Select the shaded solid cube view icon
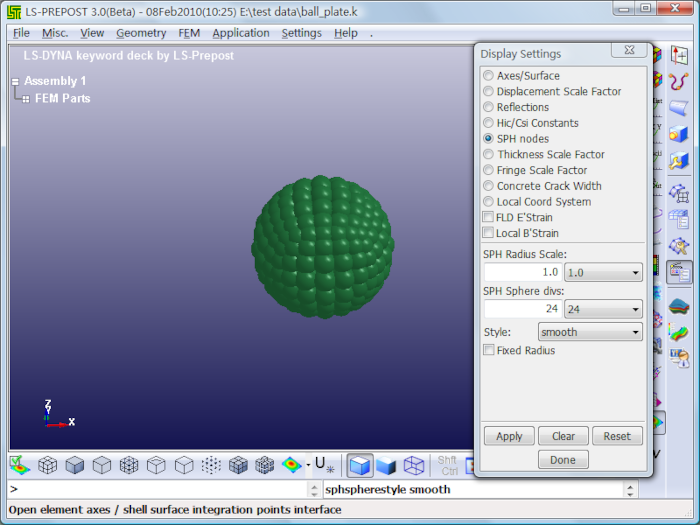 point(387,465)
